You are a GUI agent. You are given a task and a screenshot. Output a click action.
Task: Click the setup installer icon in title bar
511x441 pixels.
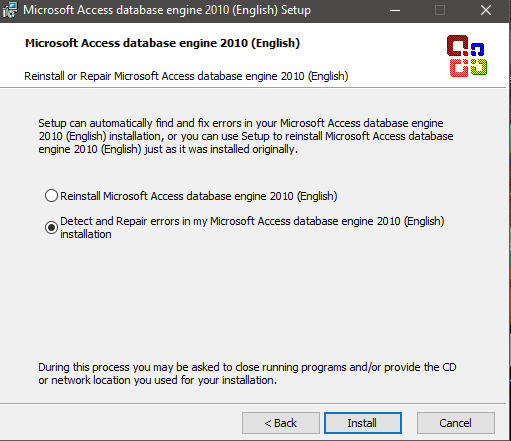tap(10, 10)
